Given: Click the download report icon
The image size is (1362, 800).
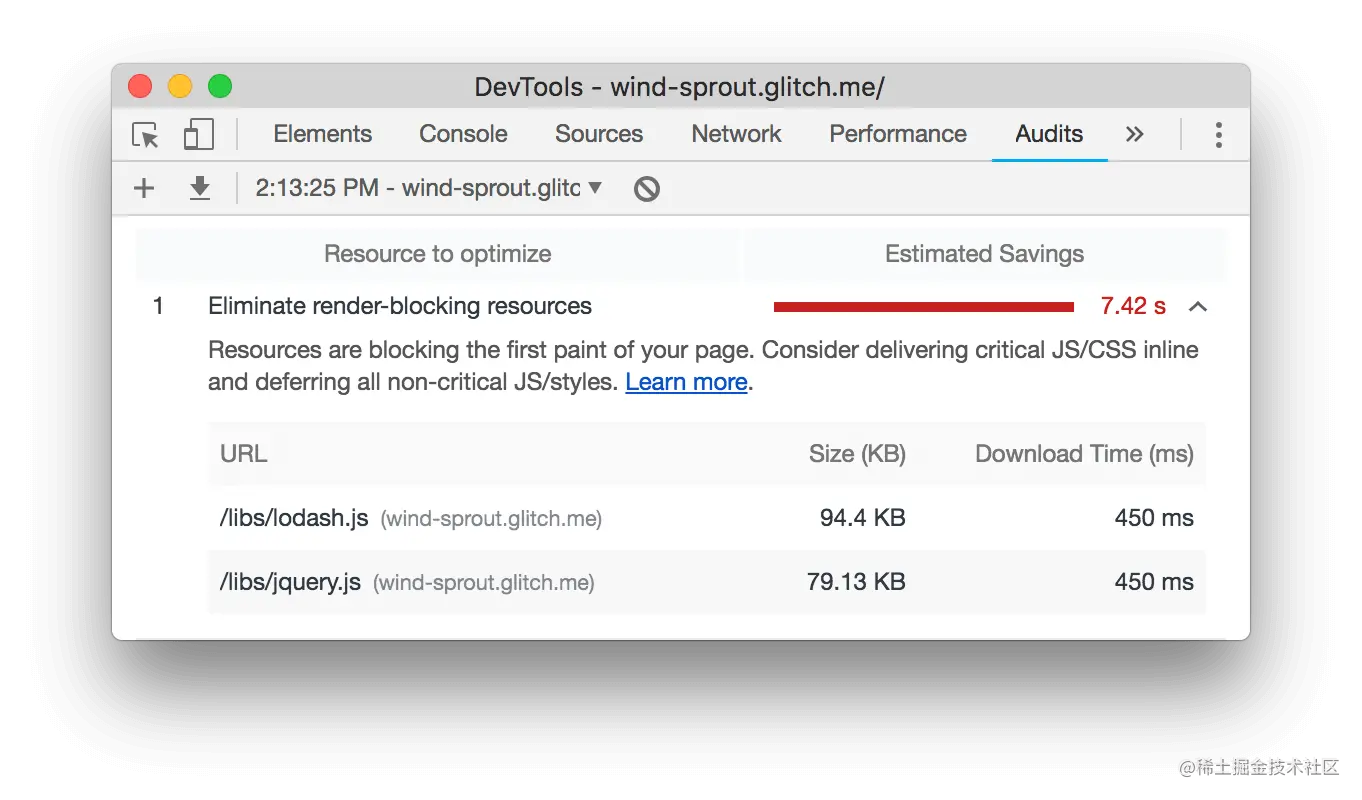Looking at the screenshot, I should 200,188.
